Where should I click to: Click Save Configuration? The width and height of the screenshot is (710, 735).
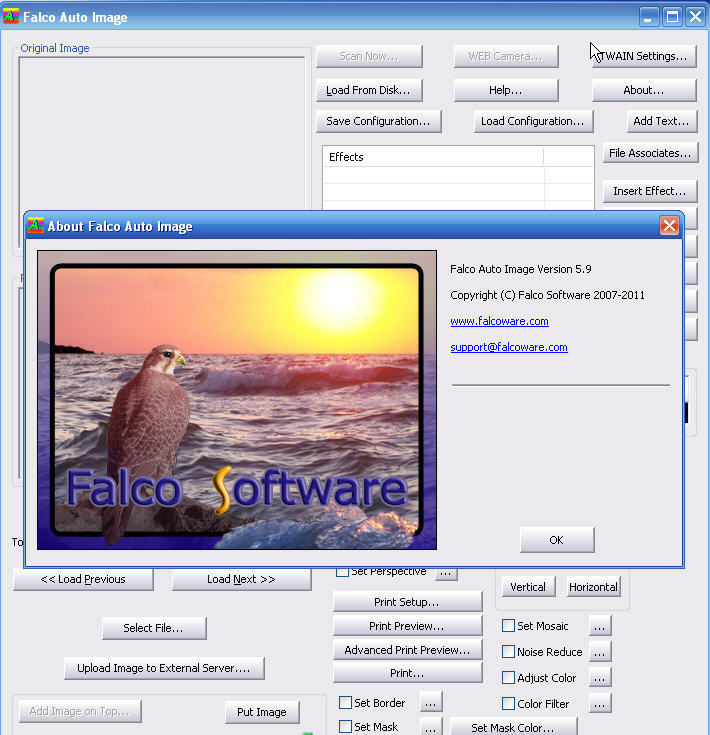(x=378, y=121)
